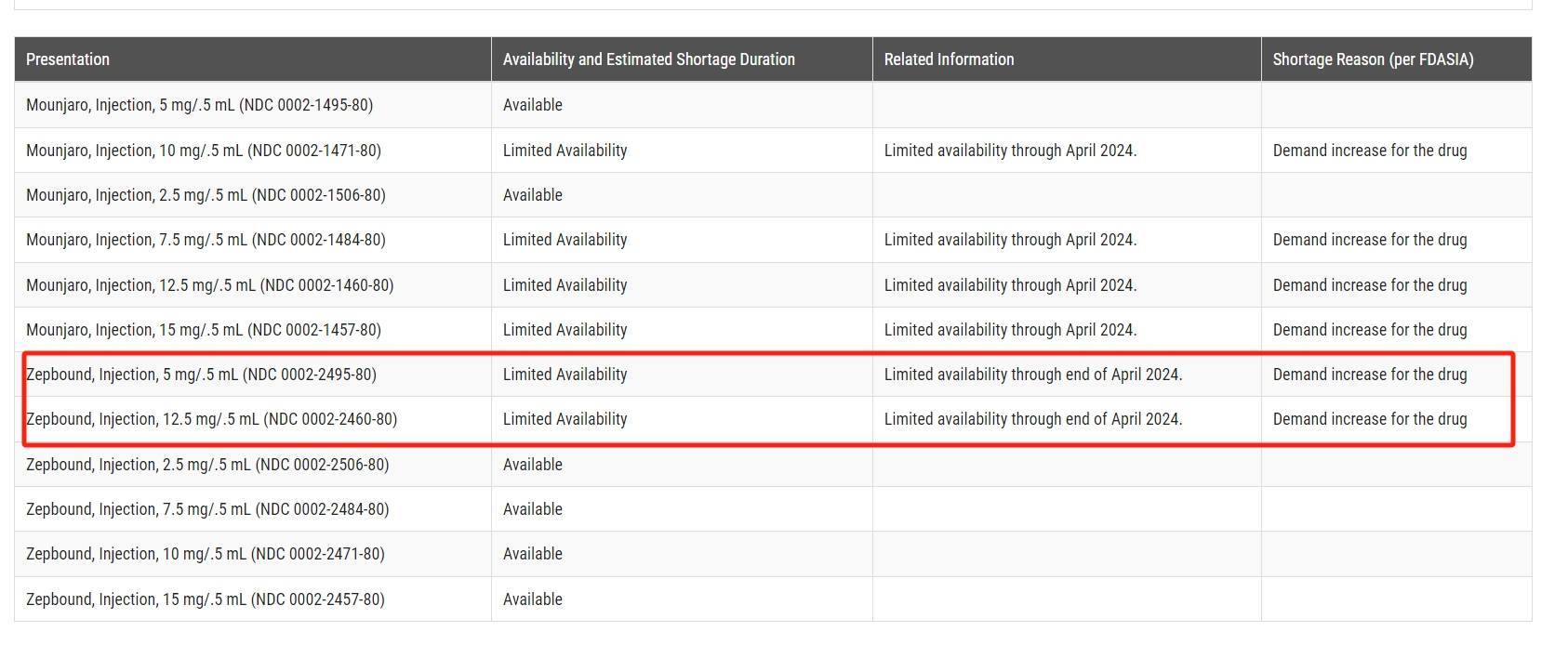Image resolution: width=1568 pixels, height=658 pixels.
Task: Click "Demand increase for the drug" for Mounjaro 15 mg
Action: point(1369,330)
